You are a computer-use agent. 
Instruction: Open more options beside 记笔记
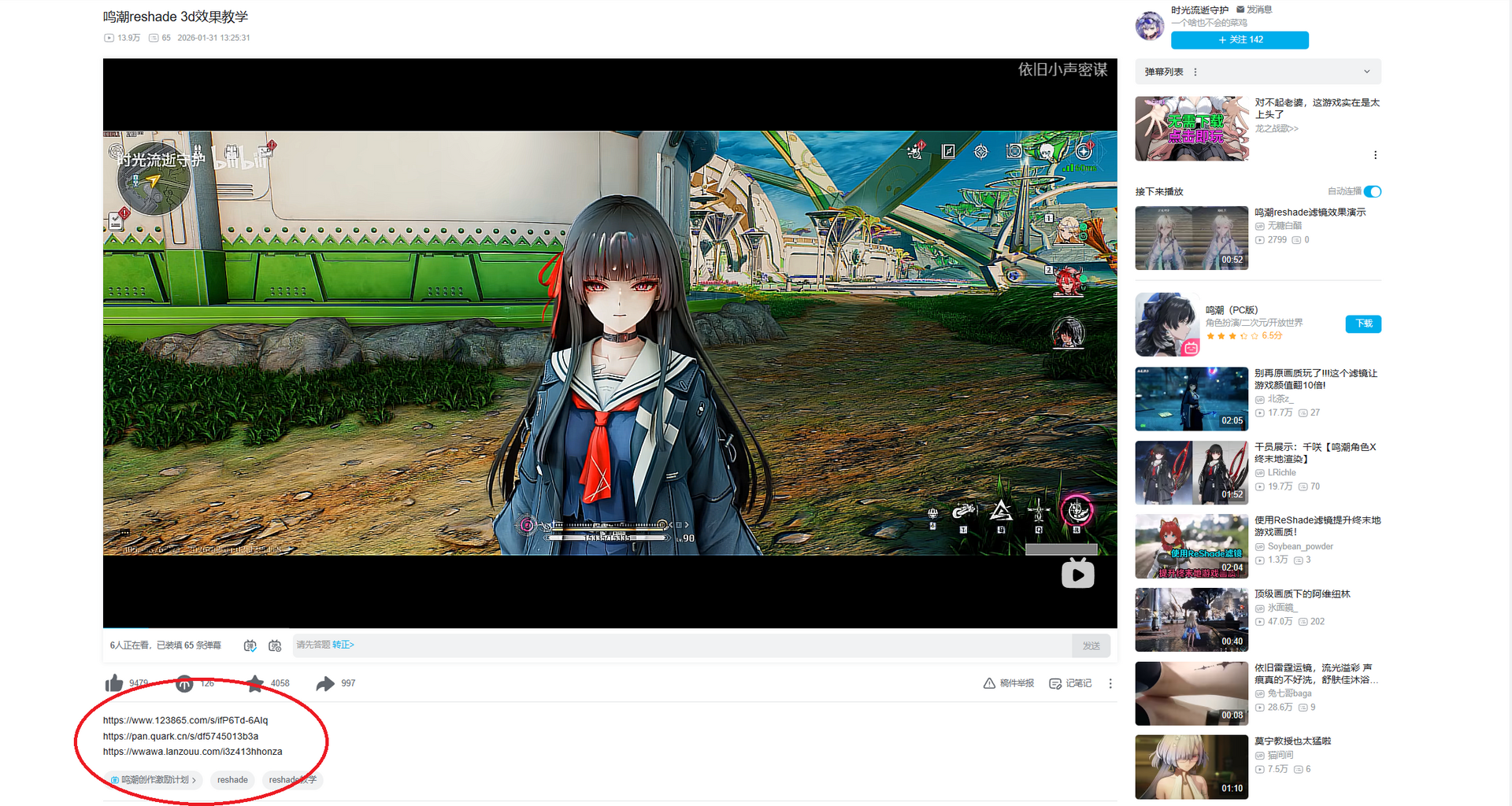[1110, 683]
